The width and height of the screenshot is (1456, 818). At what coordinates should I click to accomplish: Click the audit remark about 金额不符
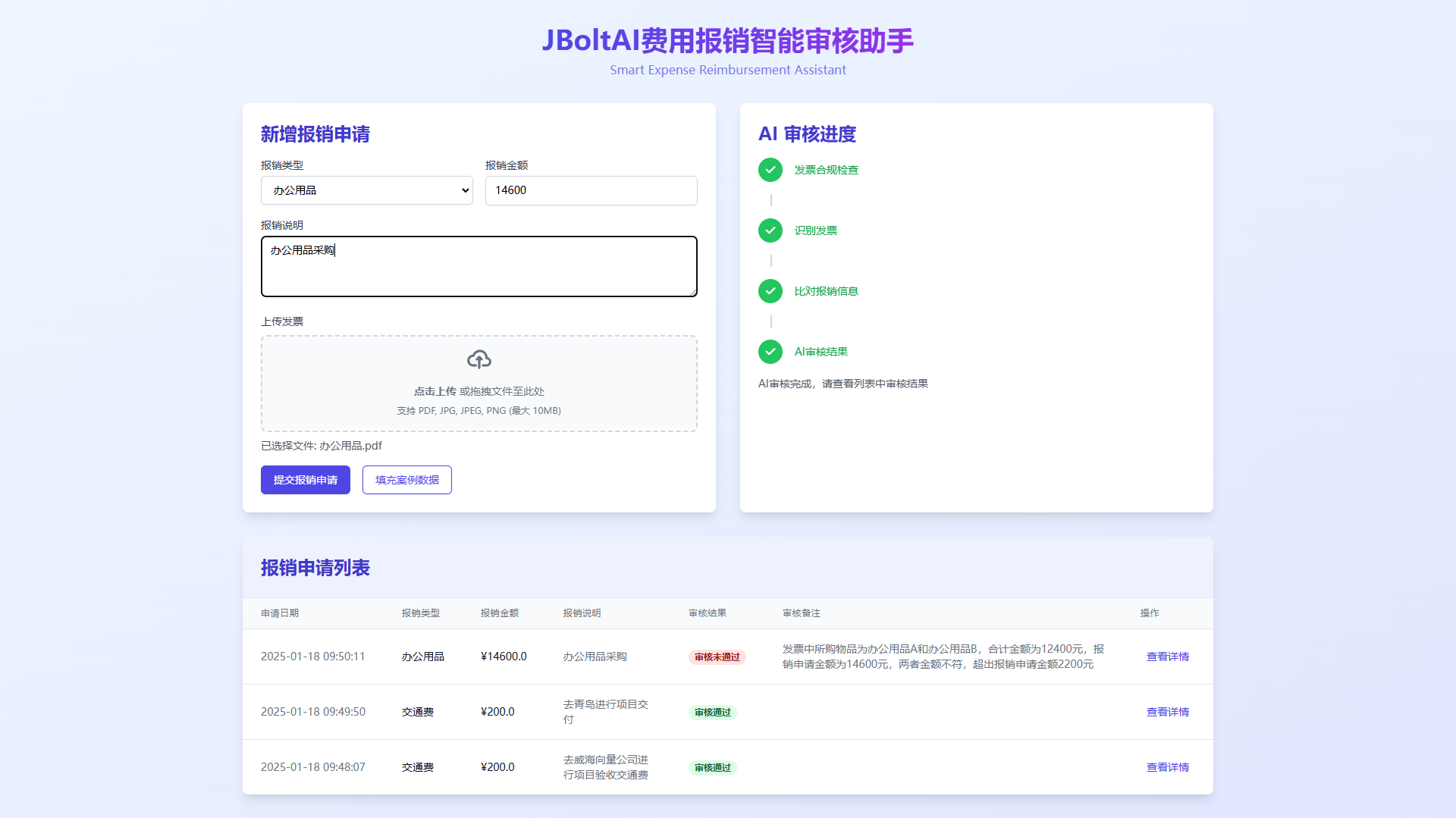click(943, 657)
